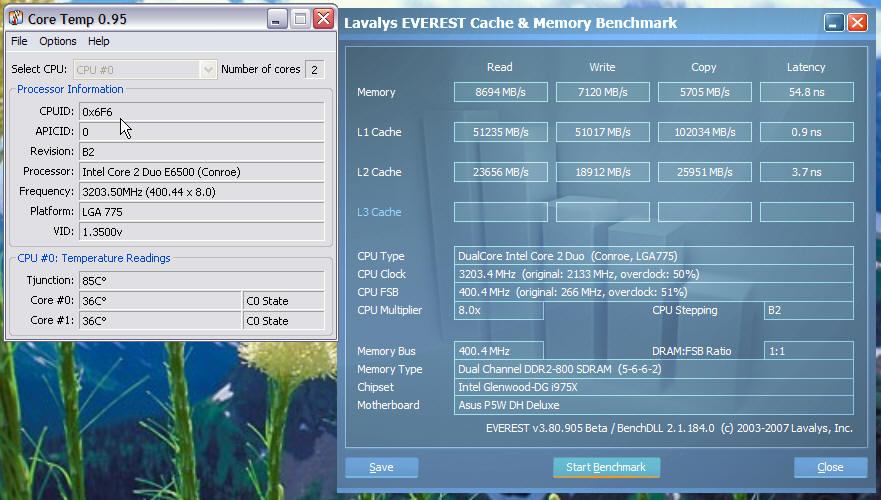This screenshot has width=881, height=500.
Task: Click the Tjunction field showing 85C°
Action: point(202,280)
